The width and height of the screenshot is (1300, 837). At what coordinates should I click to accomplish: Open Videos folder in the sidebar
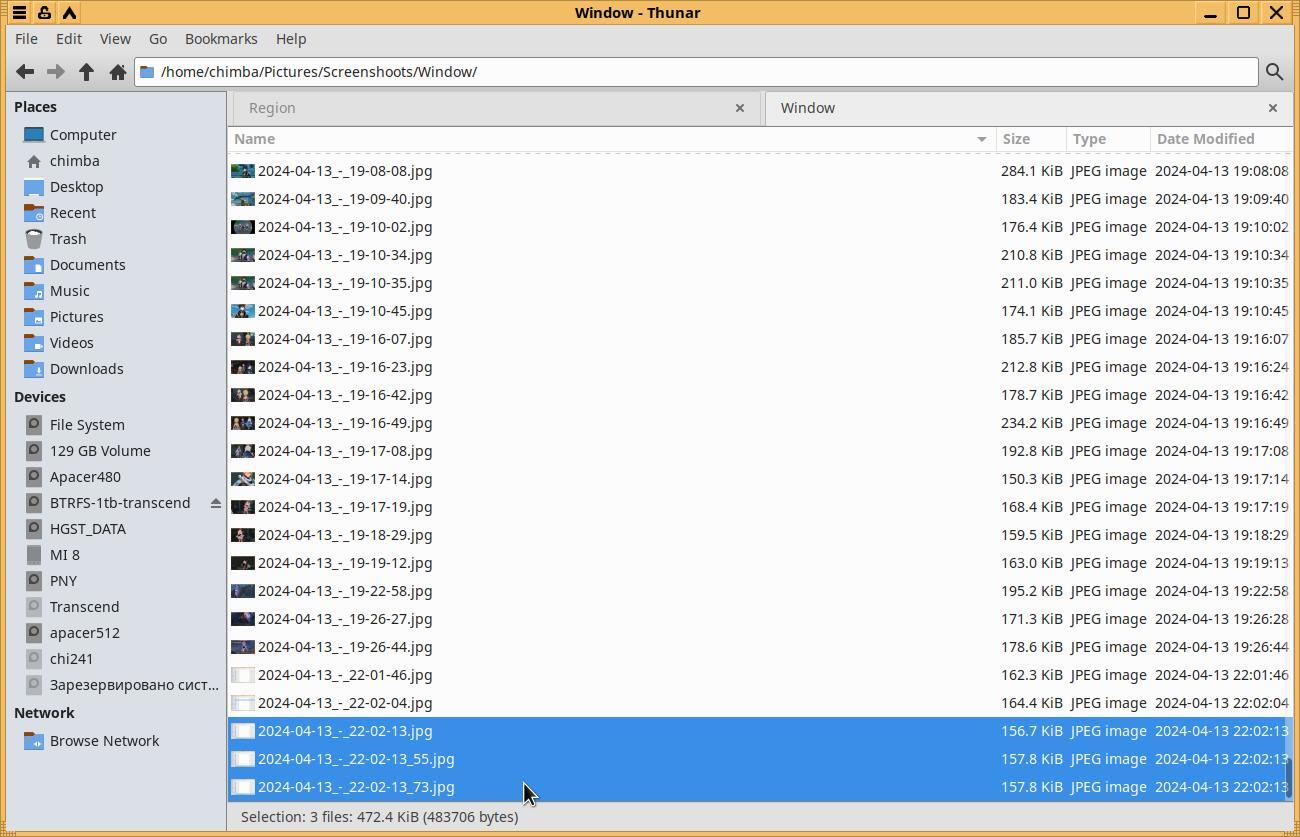click(x=72, y=343)
